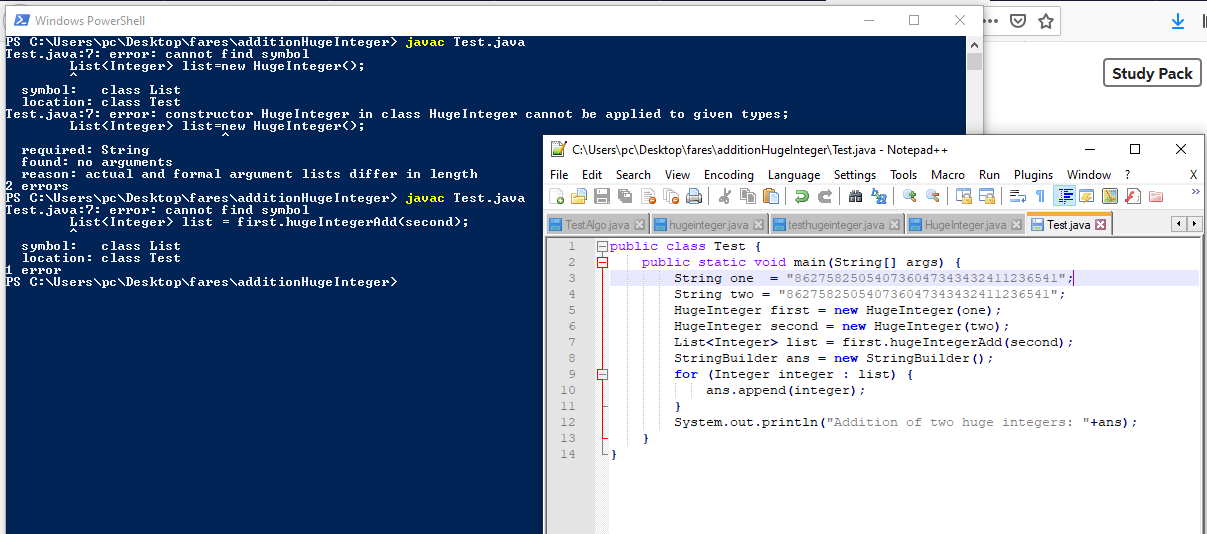This screenshot has height=534, width=1207.
Task: Toggle the Word wrap toolbar icon
Action: pyautogui.click(x=1017, y=196)
